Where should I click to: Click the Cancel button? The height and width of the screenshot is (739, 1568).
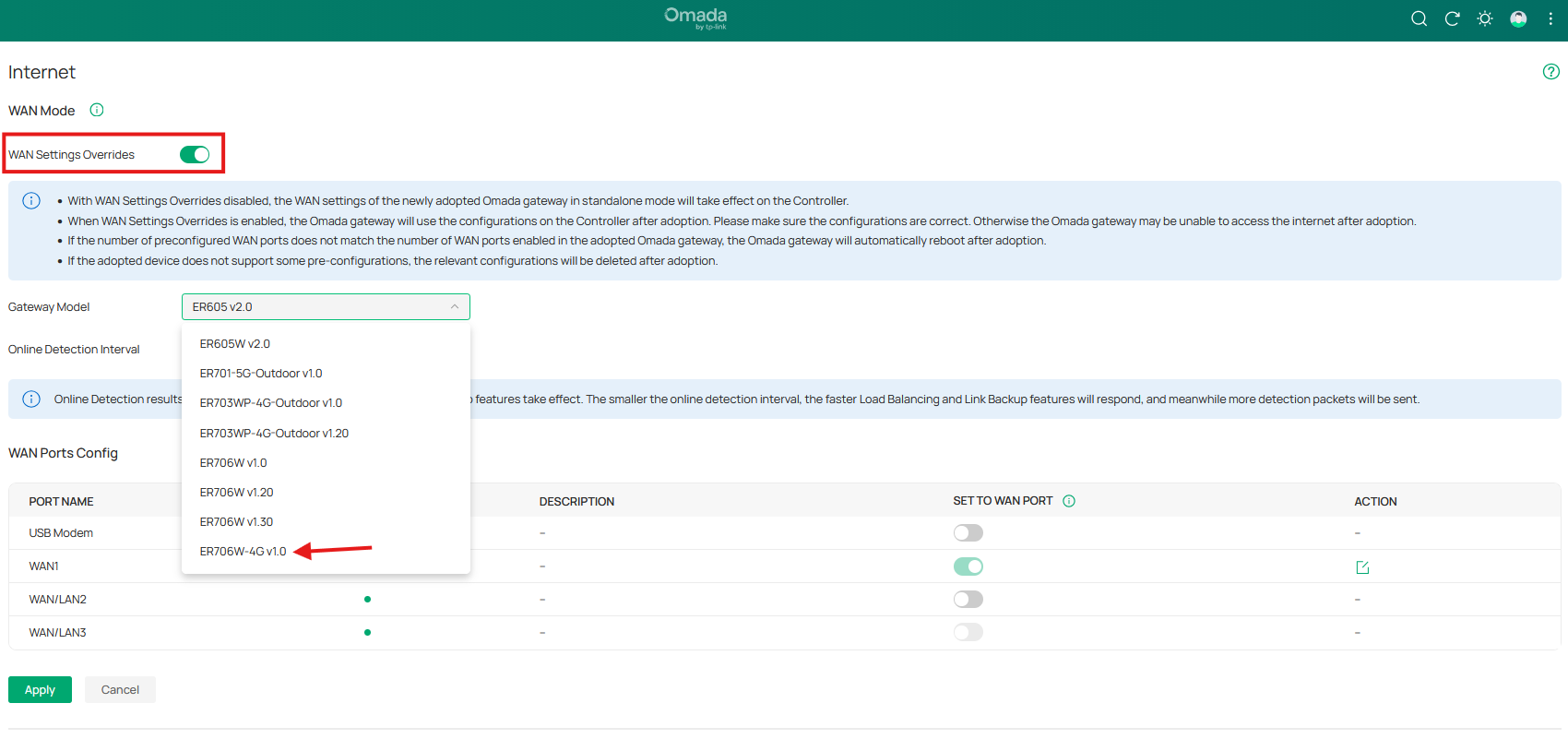click(120, 690)
